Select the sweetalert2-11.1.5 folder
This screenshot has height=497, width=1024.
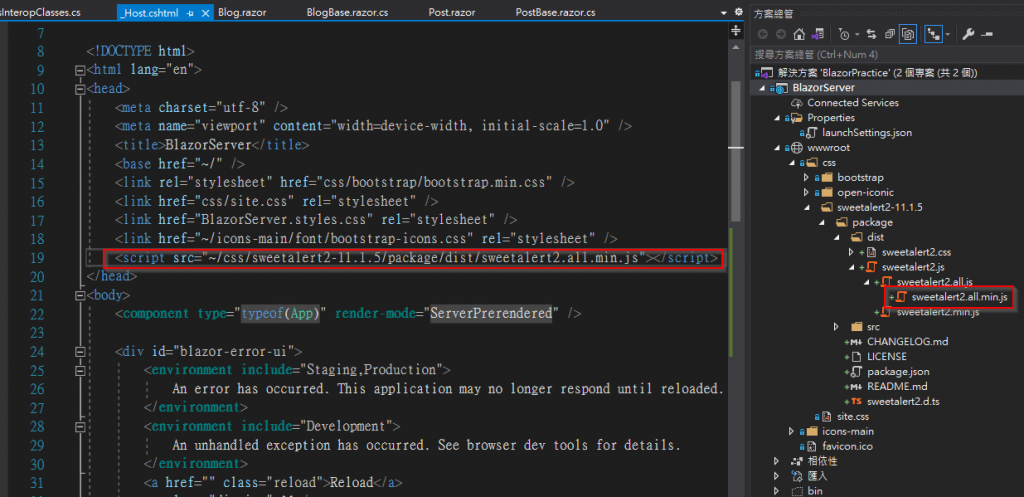[x=879, y=207]
